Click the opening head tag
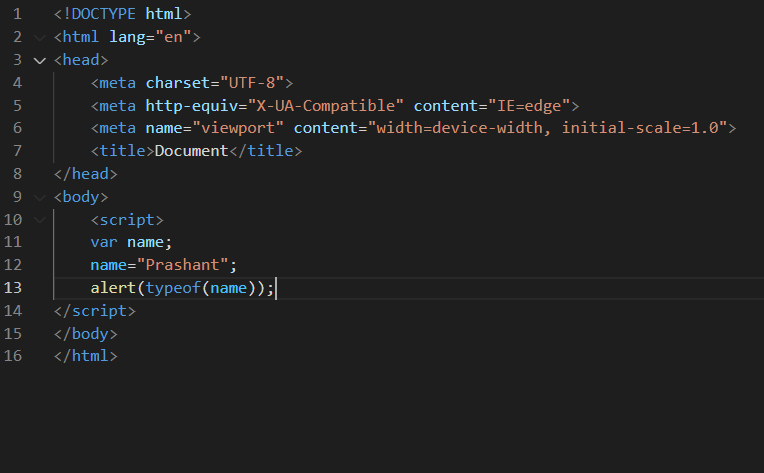 [81, 60]
